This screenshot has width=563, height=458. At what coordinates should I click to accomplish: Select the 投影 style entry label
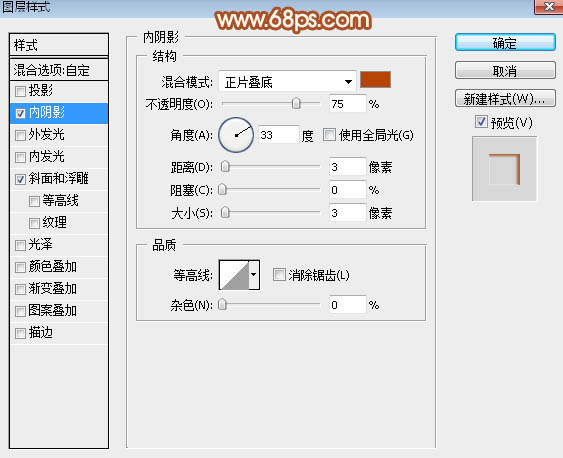41,90
